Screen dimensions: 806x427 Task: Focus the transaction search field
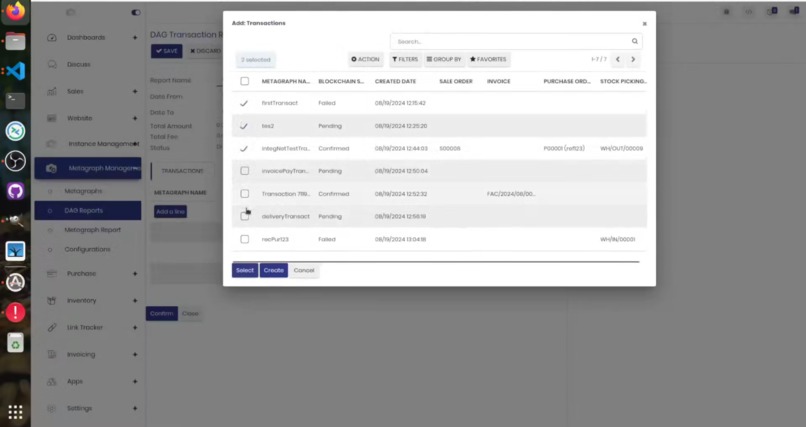coord(516,42)
